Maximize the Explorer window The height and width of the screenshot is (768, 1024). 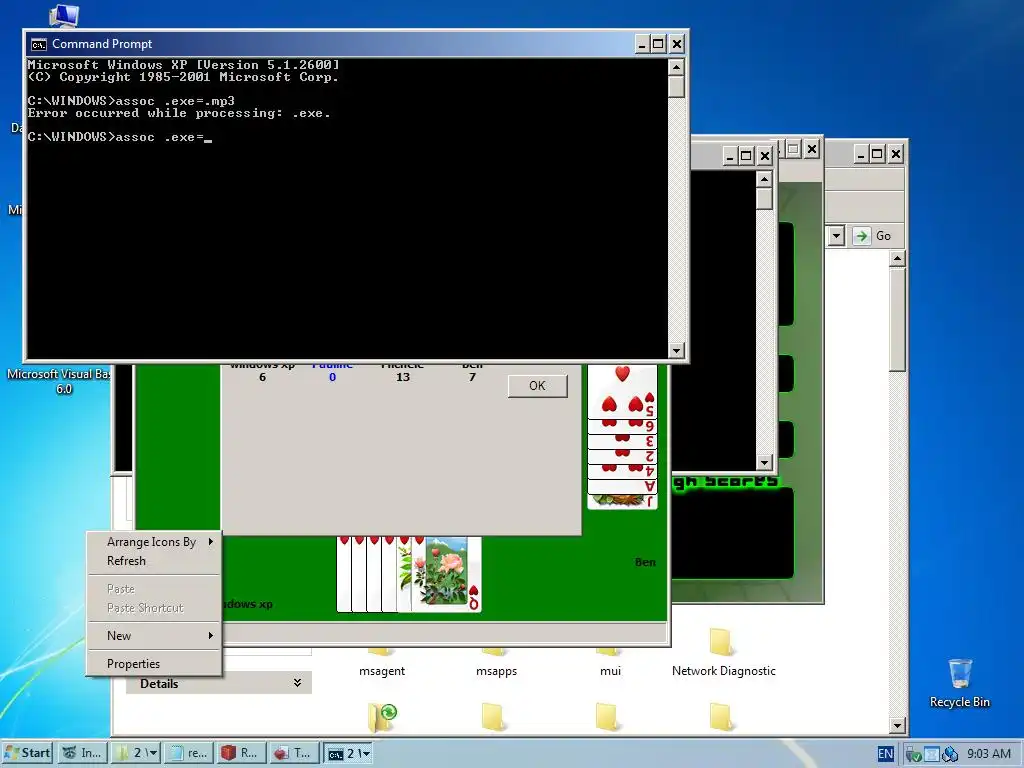[x=877, y=154]
